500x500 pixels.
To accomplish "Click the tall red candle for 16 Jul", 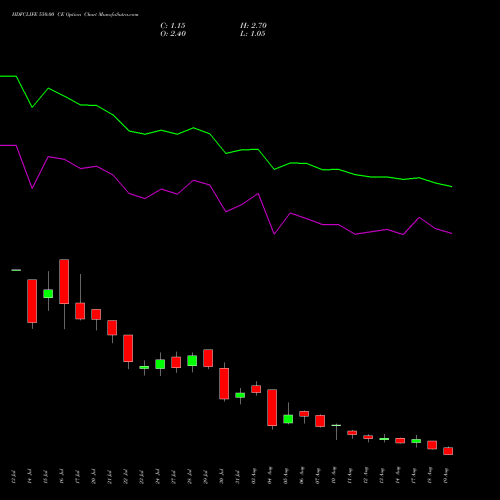I will pyautogui.click(x=64, y=281).
